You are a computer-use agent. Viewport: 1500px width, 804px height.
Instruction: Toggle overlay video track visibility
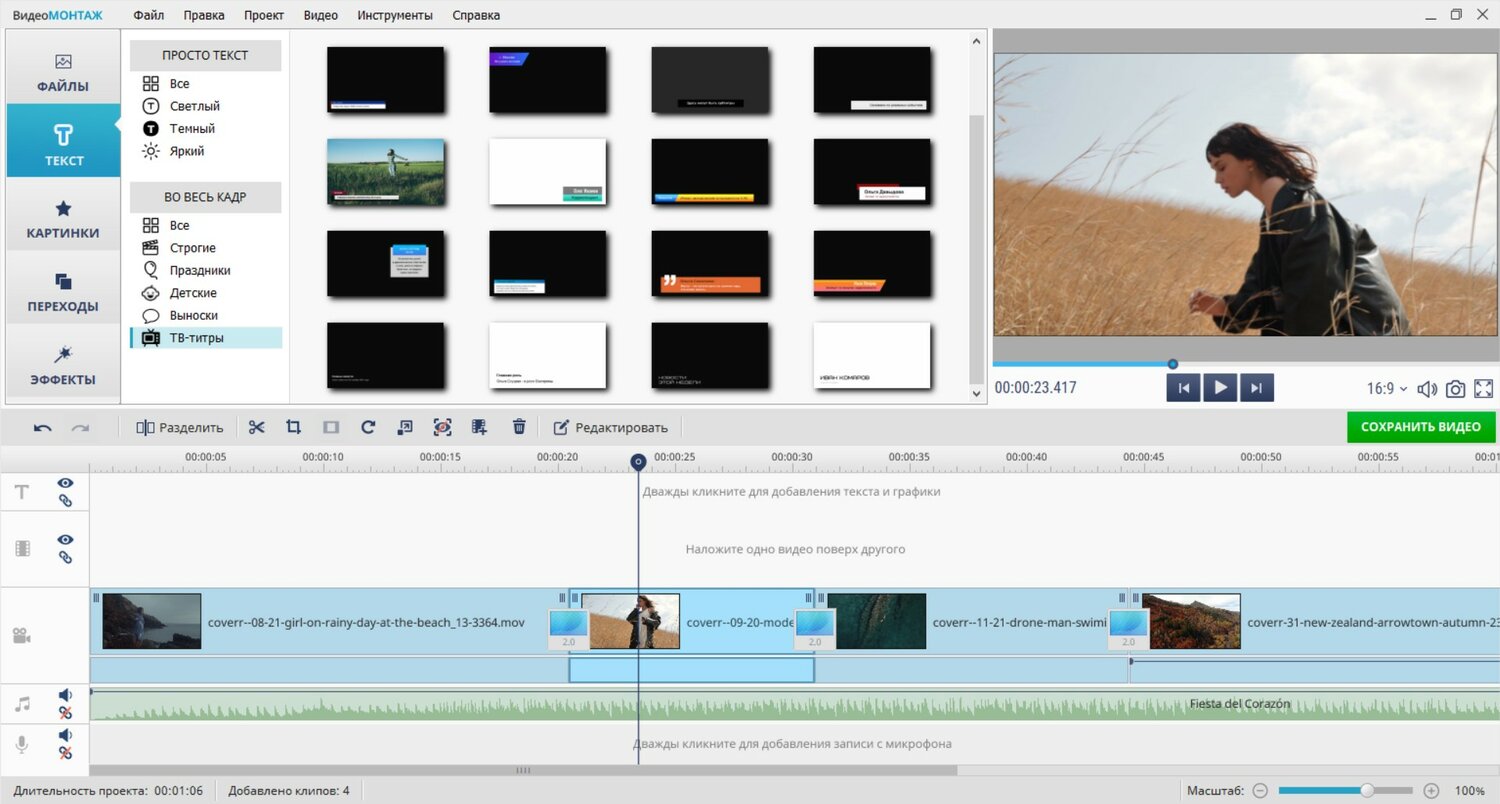point(65,540)
